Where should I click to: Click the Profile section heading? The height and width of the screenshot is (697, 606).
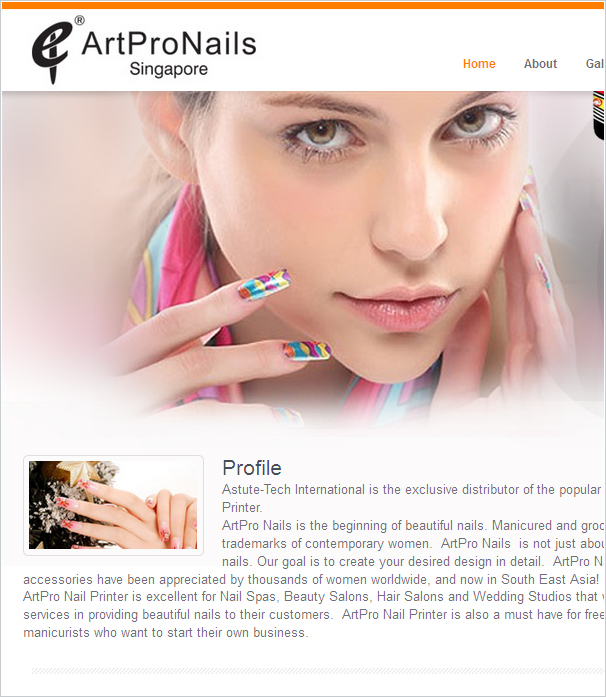(x=252, y=468)
